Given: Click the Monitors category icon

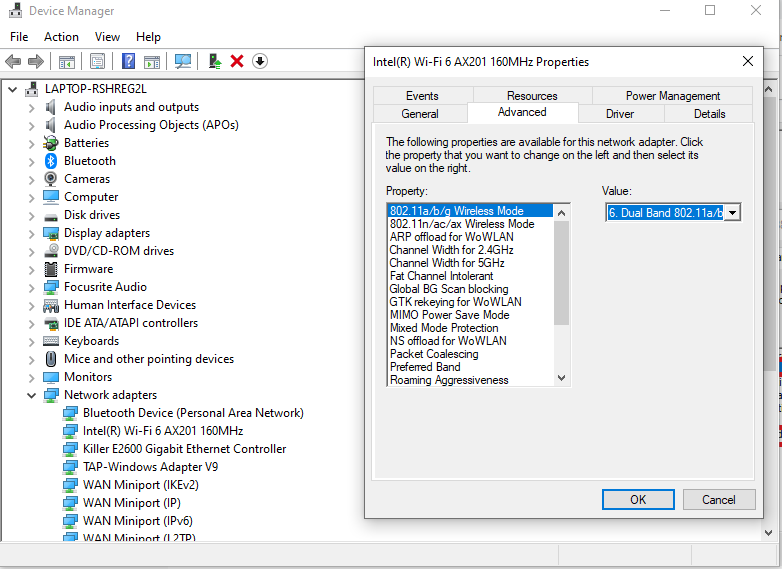Looking at the screenshot, I should (x=51, y=377).
